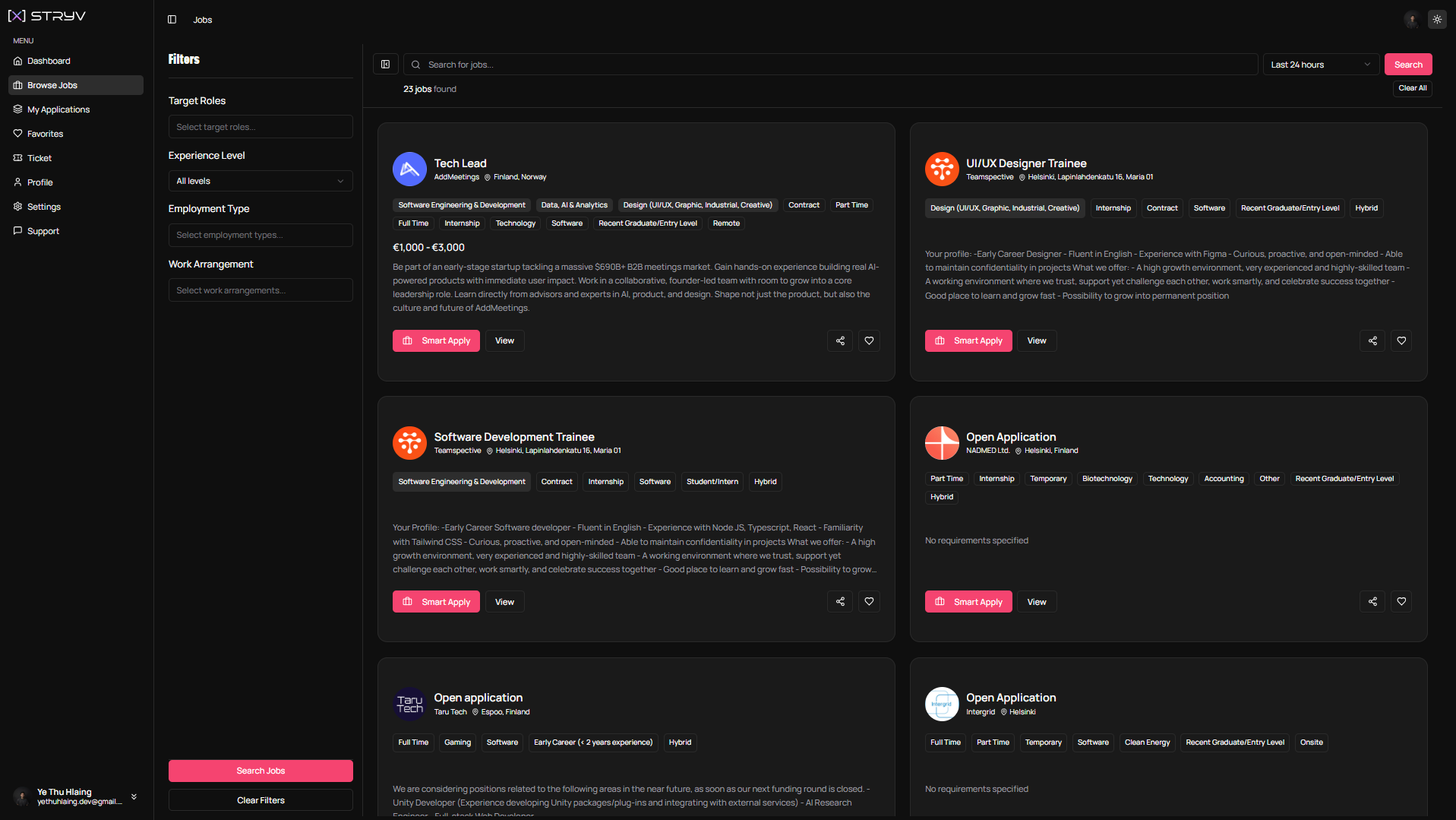Smart Apply to UI/UX Designer Trainee
The height and width of the screenshot is (820, 1456).
click(x=968, y=341)
